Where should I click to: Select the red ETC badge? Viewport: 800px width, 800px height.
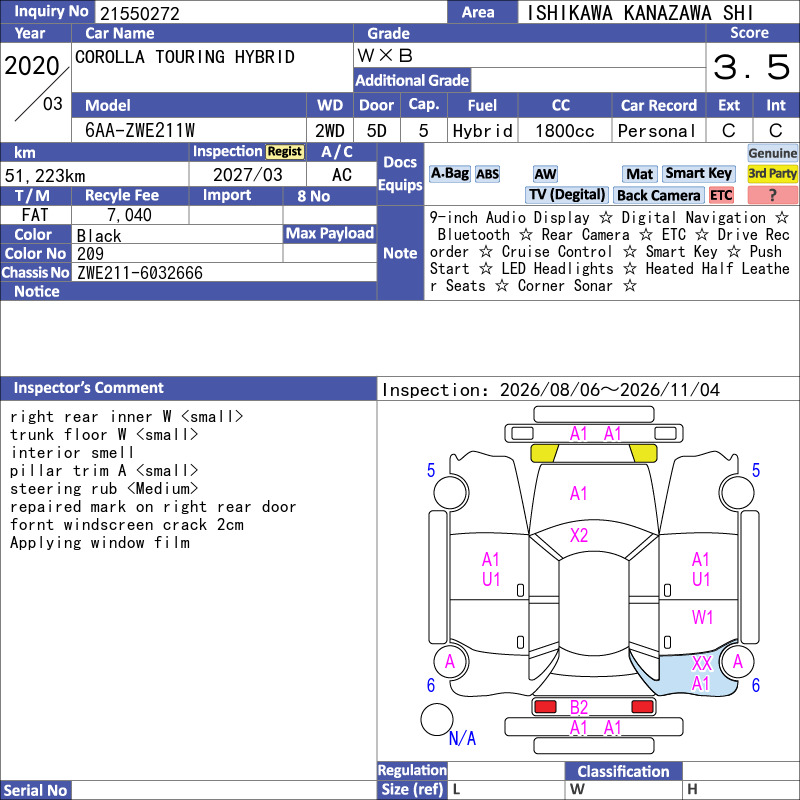721,195
